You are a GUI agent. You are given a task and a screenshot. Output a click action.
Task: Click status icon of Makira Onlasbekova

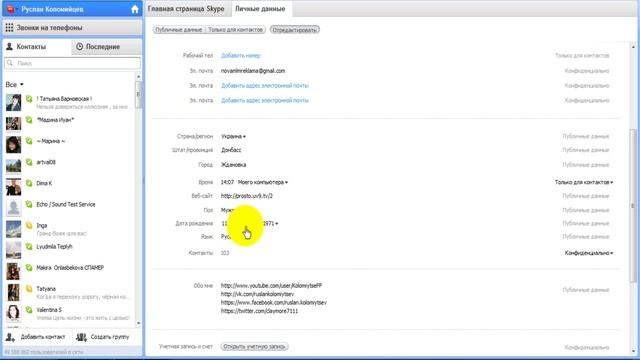click(29, 268)
